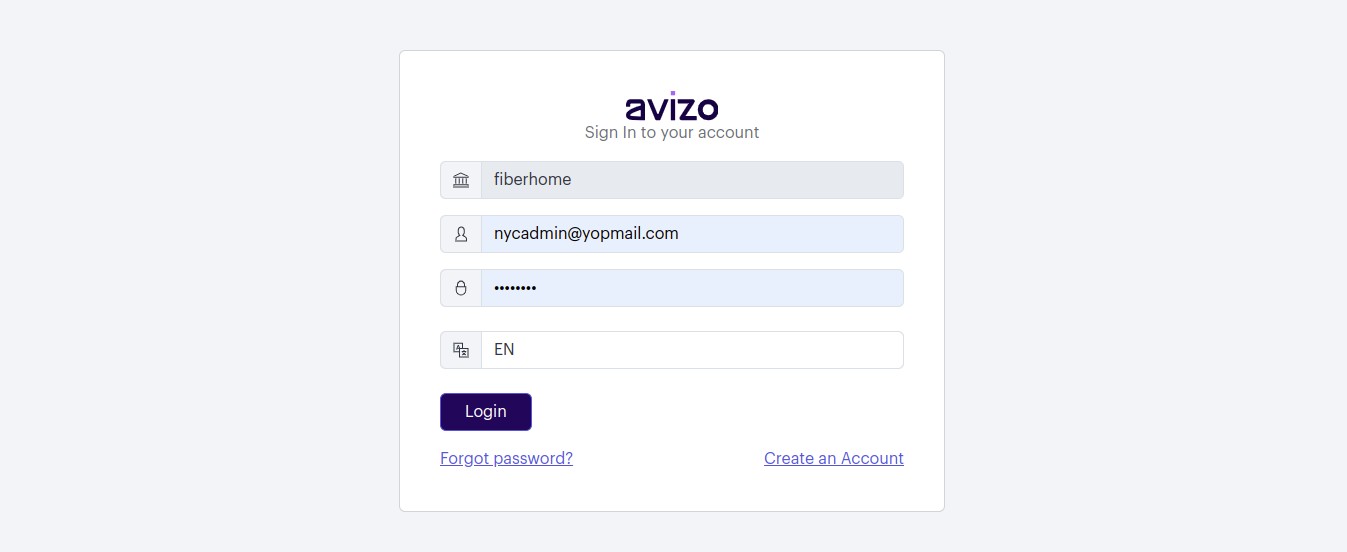Screen dimensions: 1347x552
Task: Focus the masked password field
Action: pyautogui.click(x=692, y=288)
